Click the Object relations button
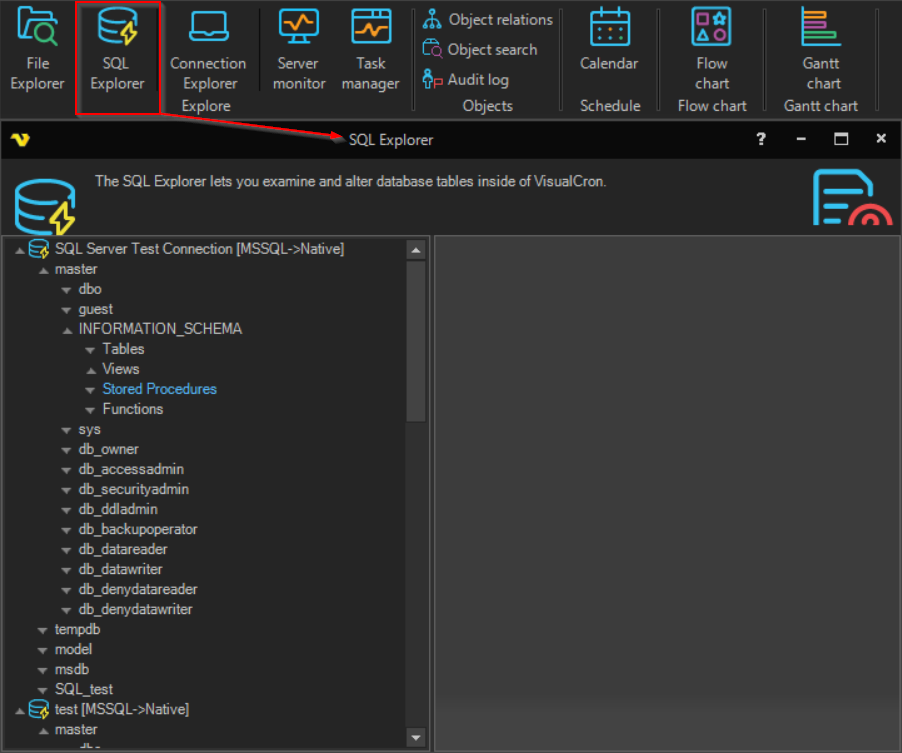Image resolution: width=902 pixels, height=753 pixels. coord(488,20)
